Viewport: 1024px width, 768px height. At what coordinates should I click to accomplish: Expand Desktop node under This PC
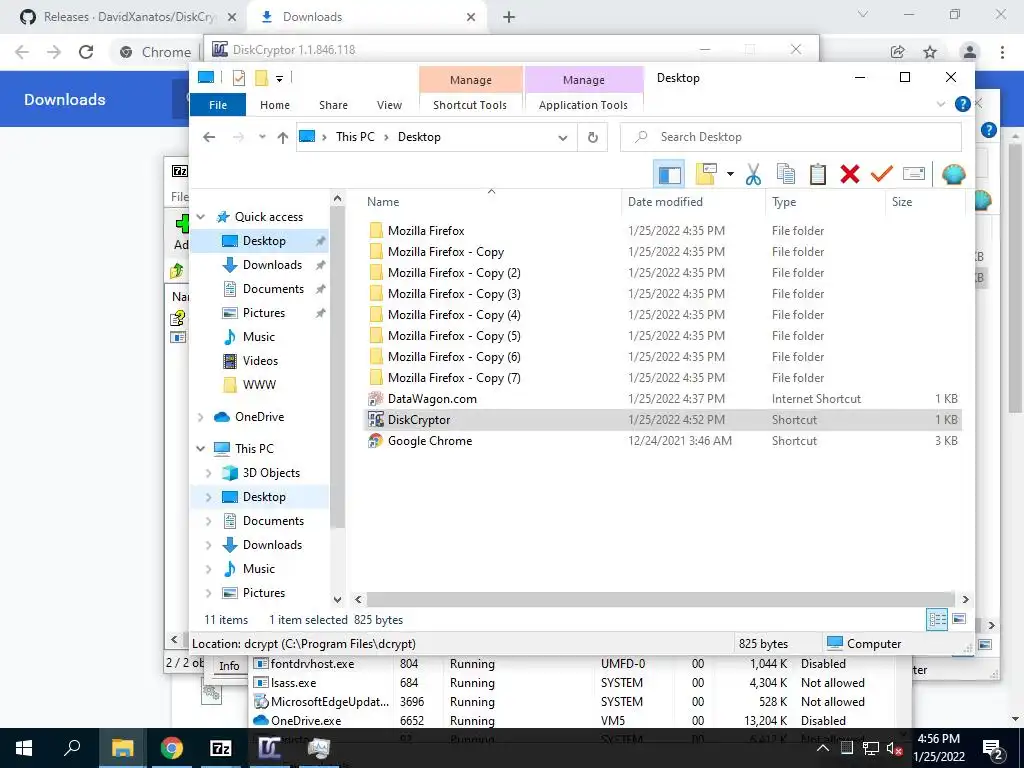click(209, 497)
